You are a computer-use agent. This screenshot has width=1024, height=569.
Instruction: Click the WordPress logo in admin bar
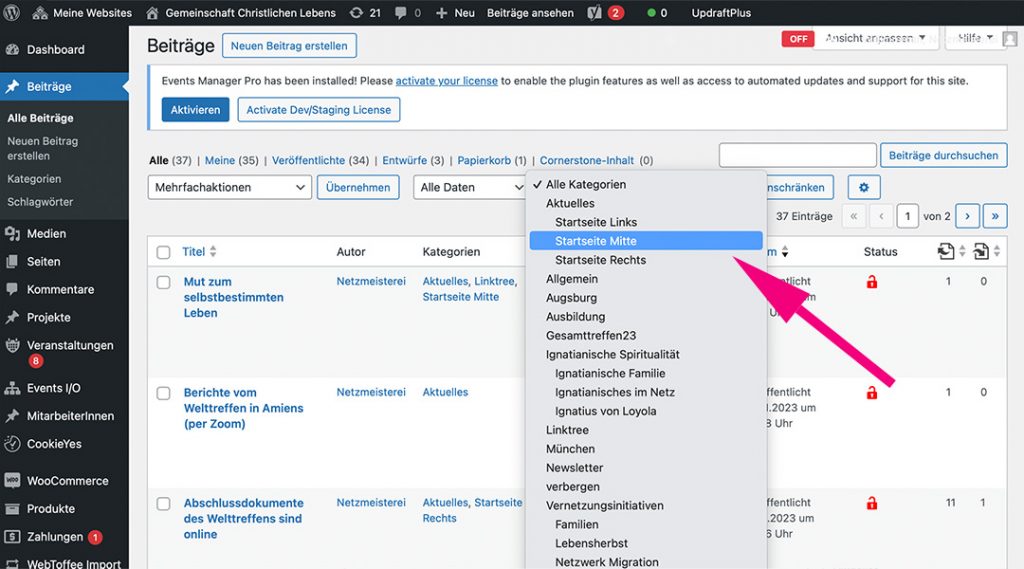[13, 13]
